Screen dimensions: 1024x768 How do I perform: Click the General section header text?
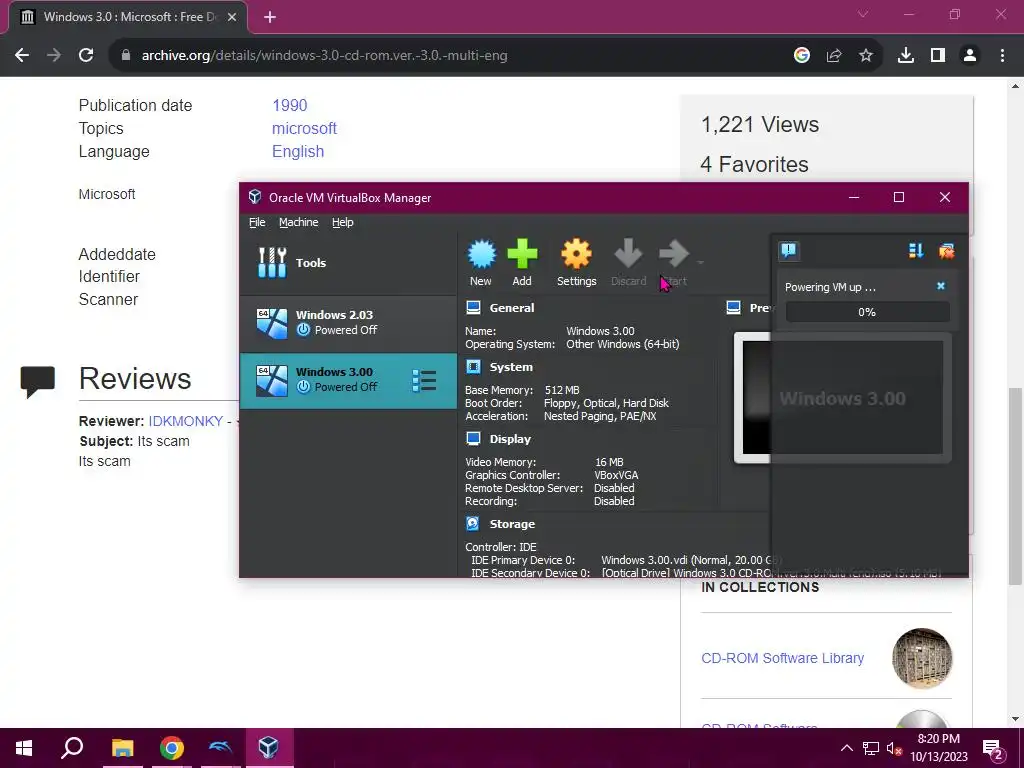[511, 308]
